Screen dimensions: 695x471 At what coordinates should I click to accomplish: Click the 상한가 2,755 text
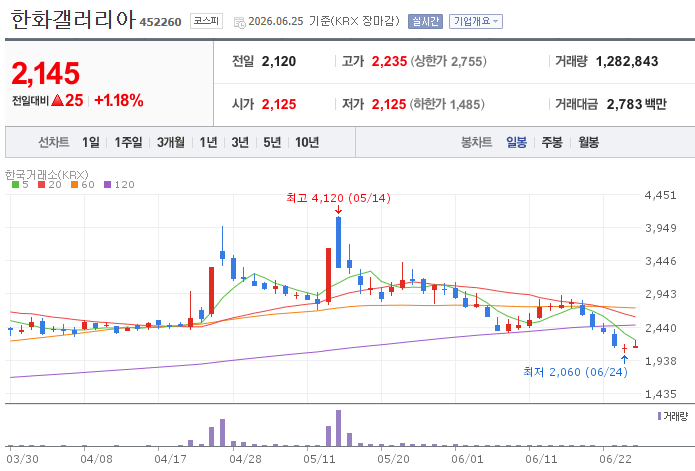(448, 61)
